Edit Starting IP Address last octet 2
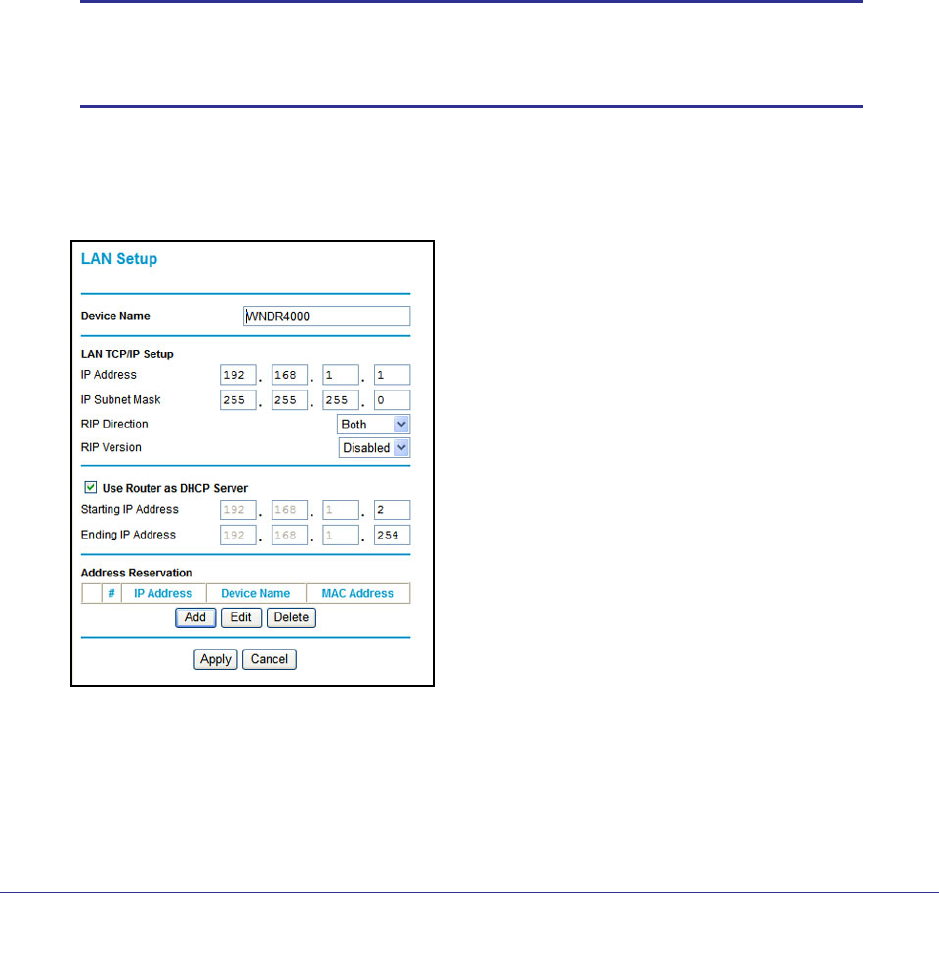The width and height of the screenshot is (939, 962). tap(392, 510)
